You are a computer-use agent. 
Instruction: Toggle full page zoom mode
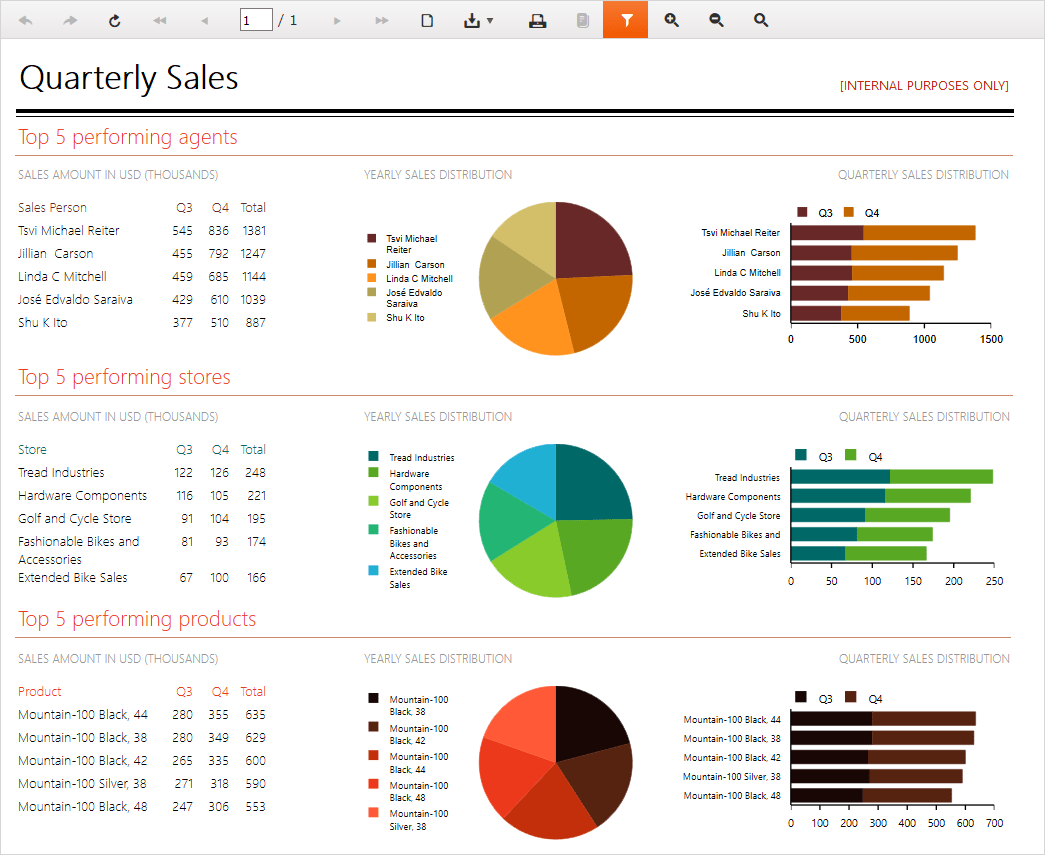point(761,20)
